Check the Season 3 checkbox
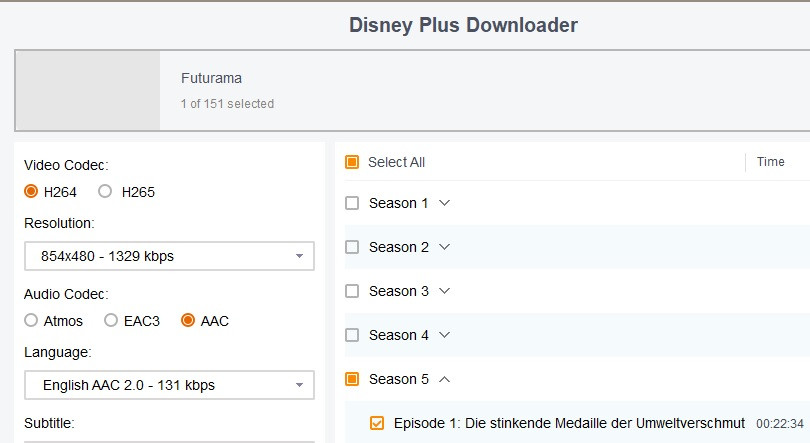This screenshot has width=810, height=443. [352, 291]
